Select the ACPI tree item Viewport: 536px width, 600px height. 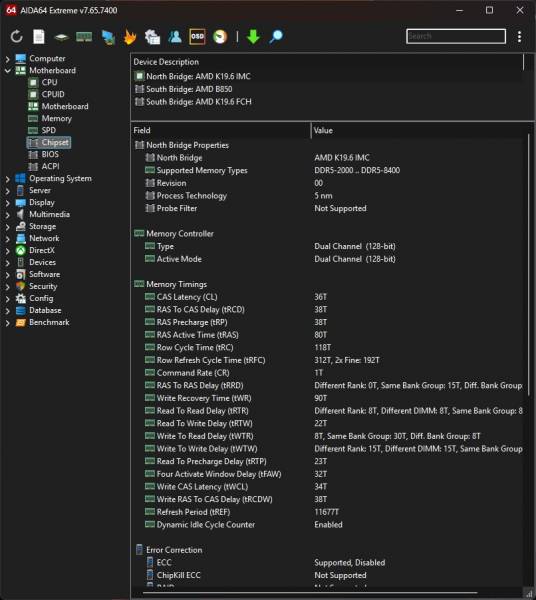click(x=44, y=166)
